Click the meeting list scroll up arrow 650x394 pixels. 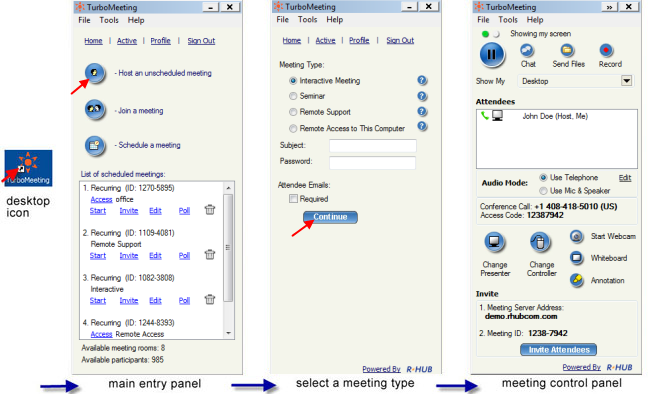(x=228, y=188)
